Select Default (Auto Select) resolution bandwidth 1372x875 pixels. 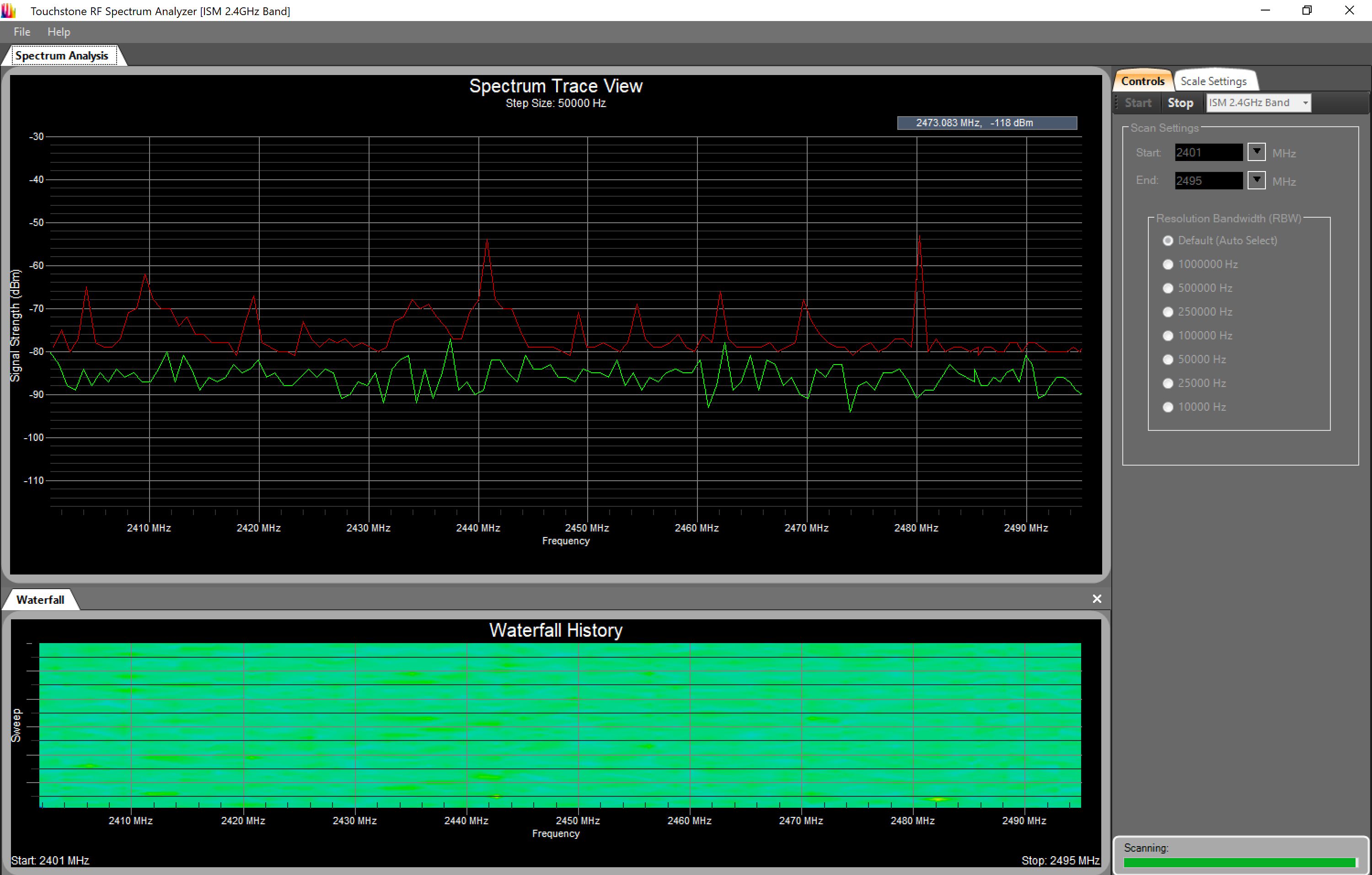pos(1168,241)
